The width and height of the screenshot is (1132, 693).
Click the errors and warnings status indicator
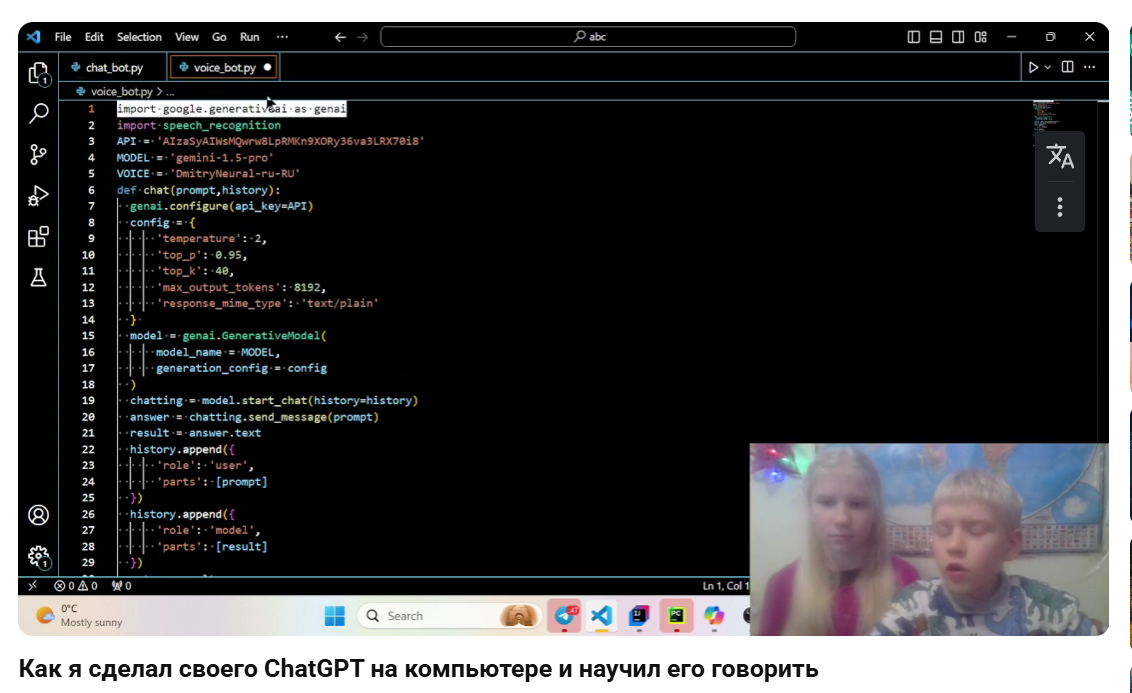click(76, 586)
